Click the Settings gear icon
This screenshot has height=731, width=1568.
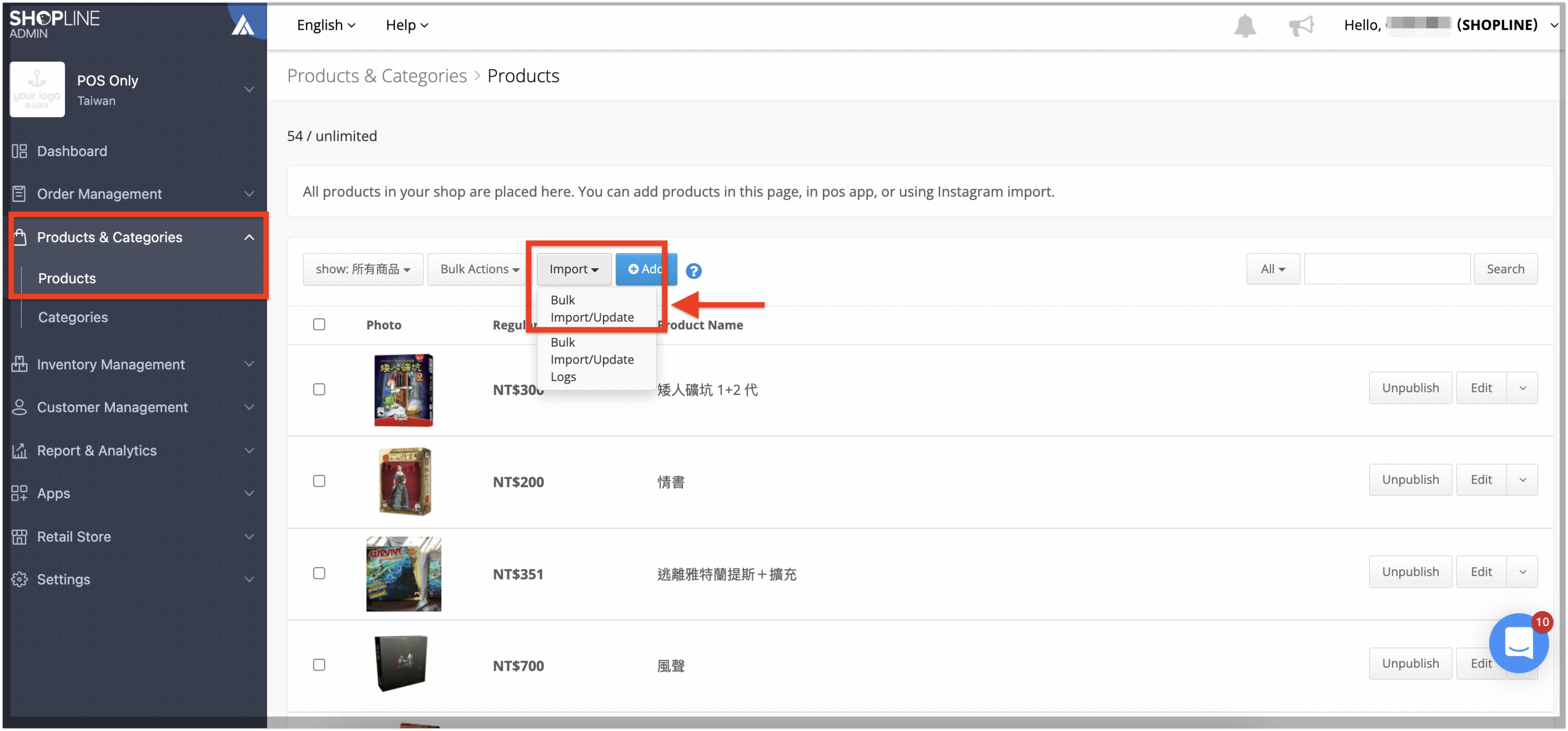19,579
